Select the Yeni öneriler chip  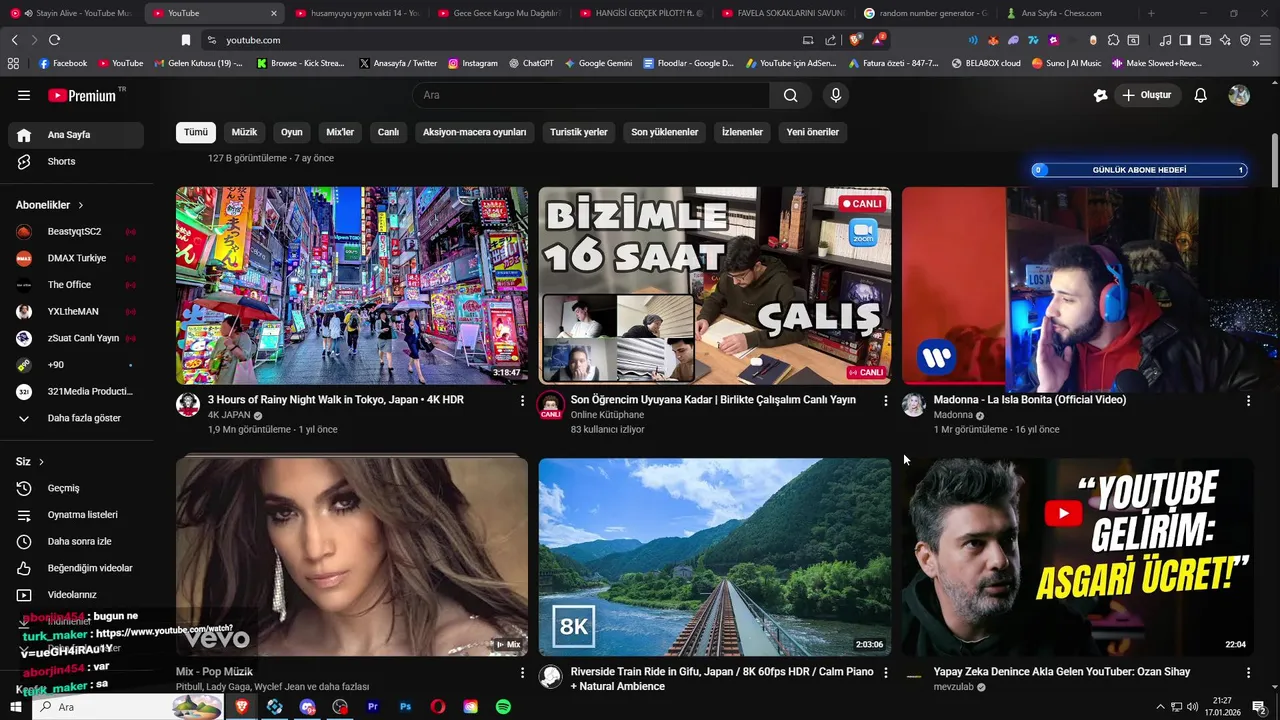point(813,132)
